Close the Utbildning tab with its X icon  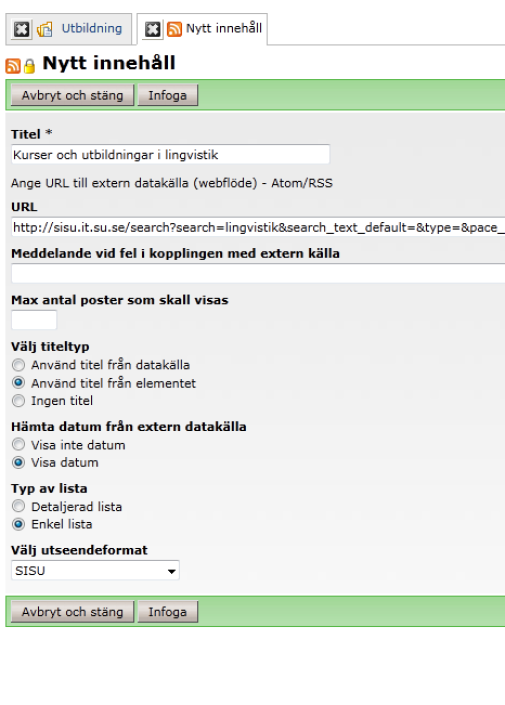point(21,29)
